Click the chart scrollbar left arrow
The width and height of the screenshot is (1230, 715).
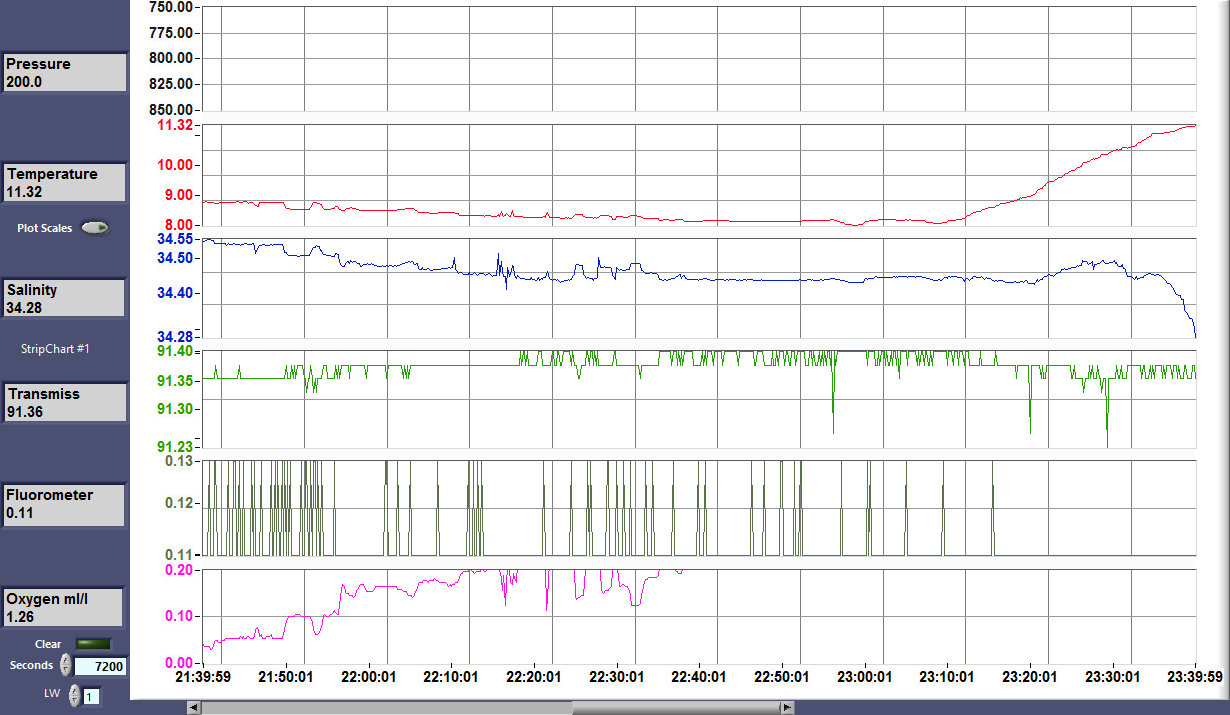pyautogui.click(x=194, y=707)
